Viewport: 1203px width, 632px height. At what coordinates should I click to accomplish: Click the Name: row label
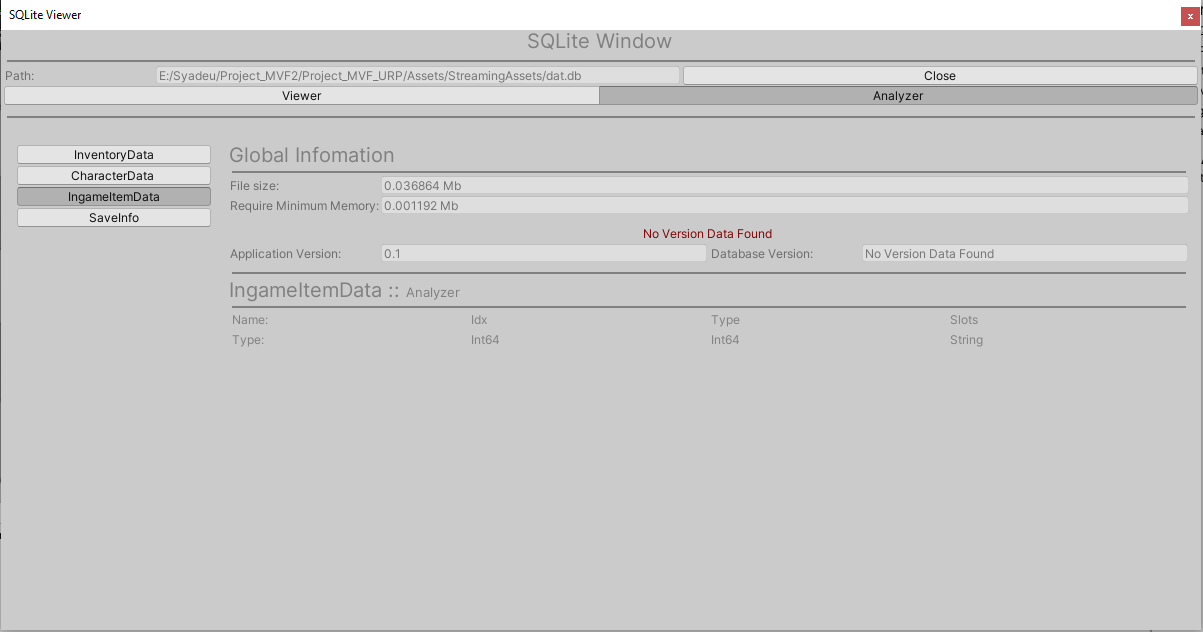pyautogui.click(x=250, y=320)
